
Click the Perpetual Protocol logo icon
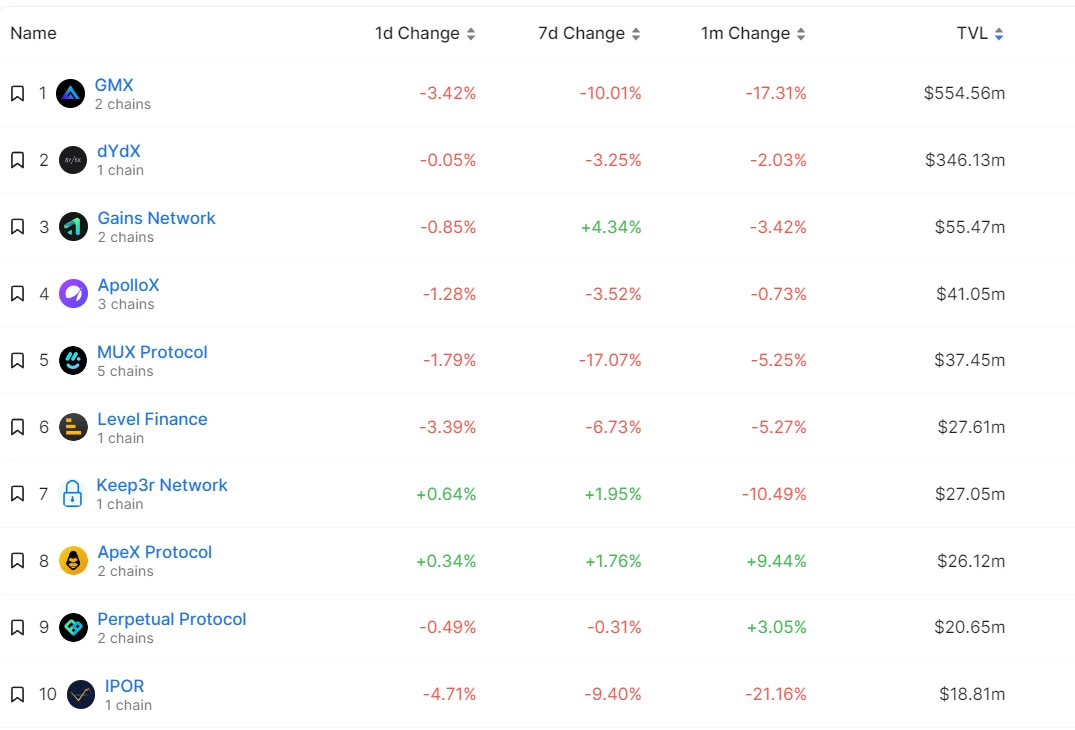(x=73, y=627)
